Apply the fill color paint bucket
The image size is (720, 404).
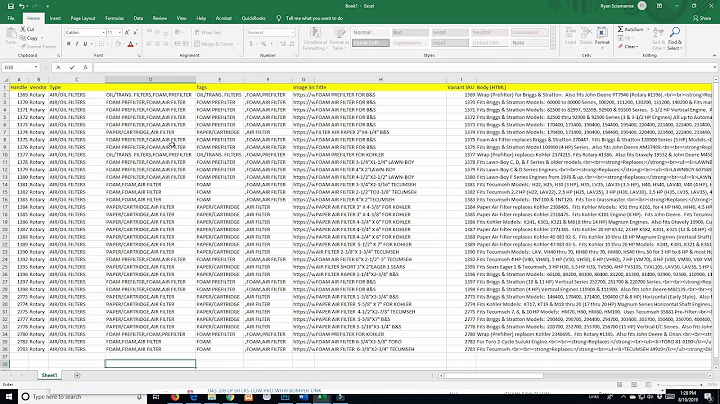118,44
